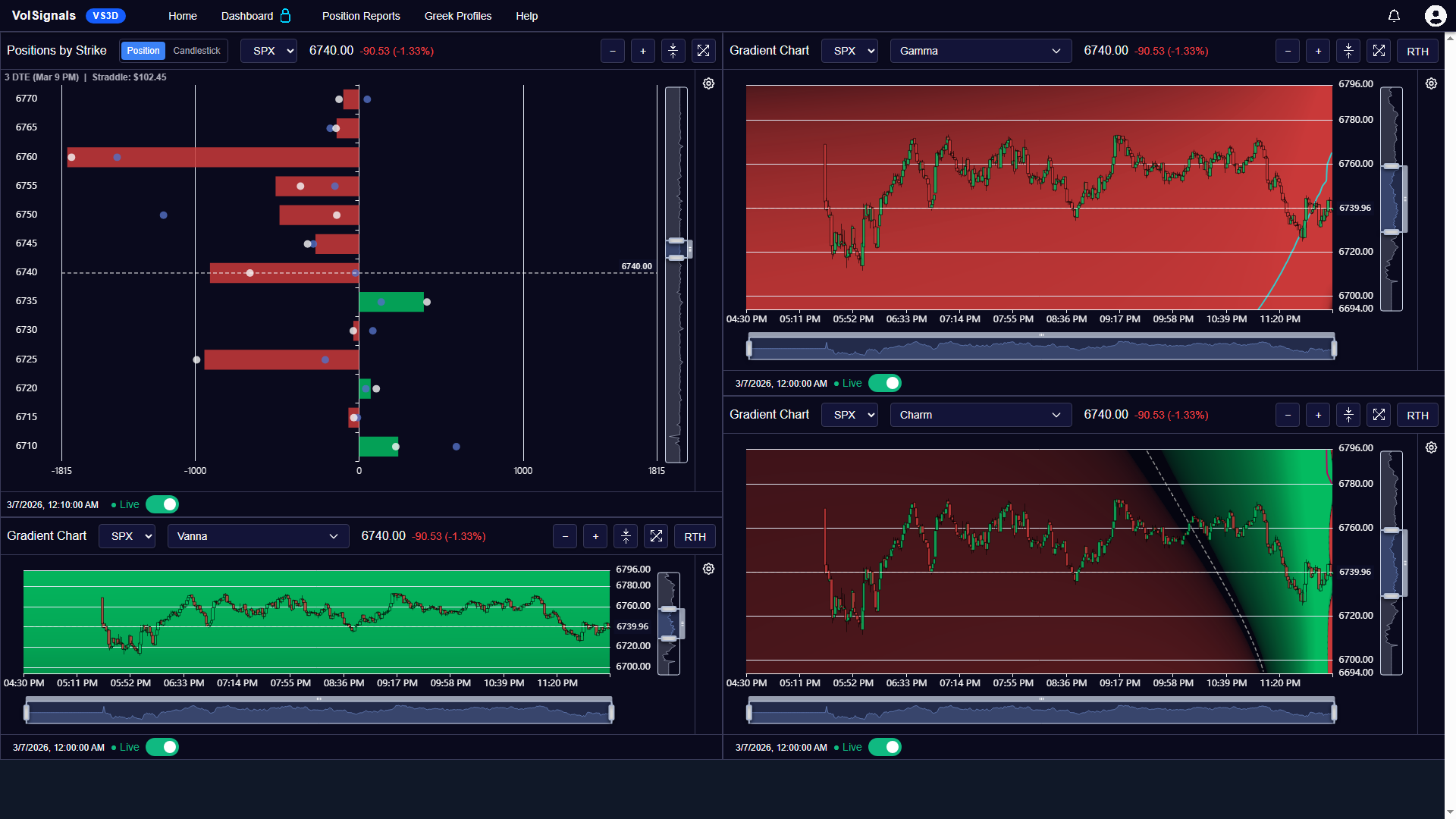Click zoom-in plus on Gamma Gradient Chart
Screen dimensions: 1456x819
1318,51
